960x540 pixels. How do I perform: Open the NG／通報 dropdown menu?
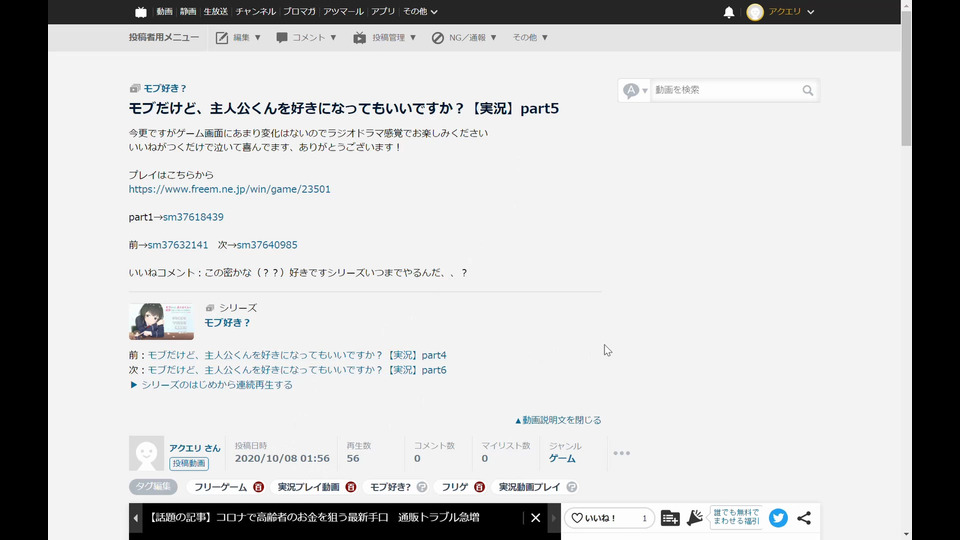(463, 37)
